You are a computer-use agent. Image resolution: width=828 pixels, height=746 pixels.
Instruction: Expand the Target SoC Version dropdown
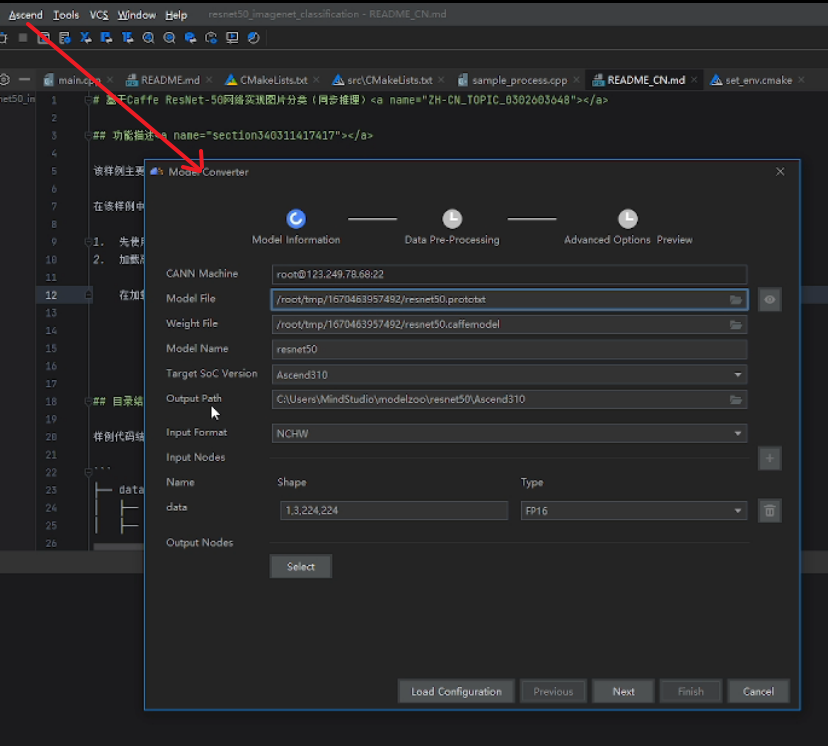[x=738, y=375]
